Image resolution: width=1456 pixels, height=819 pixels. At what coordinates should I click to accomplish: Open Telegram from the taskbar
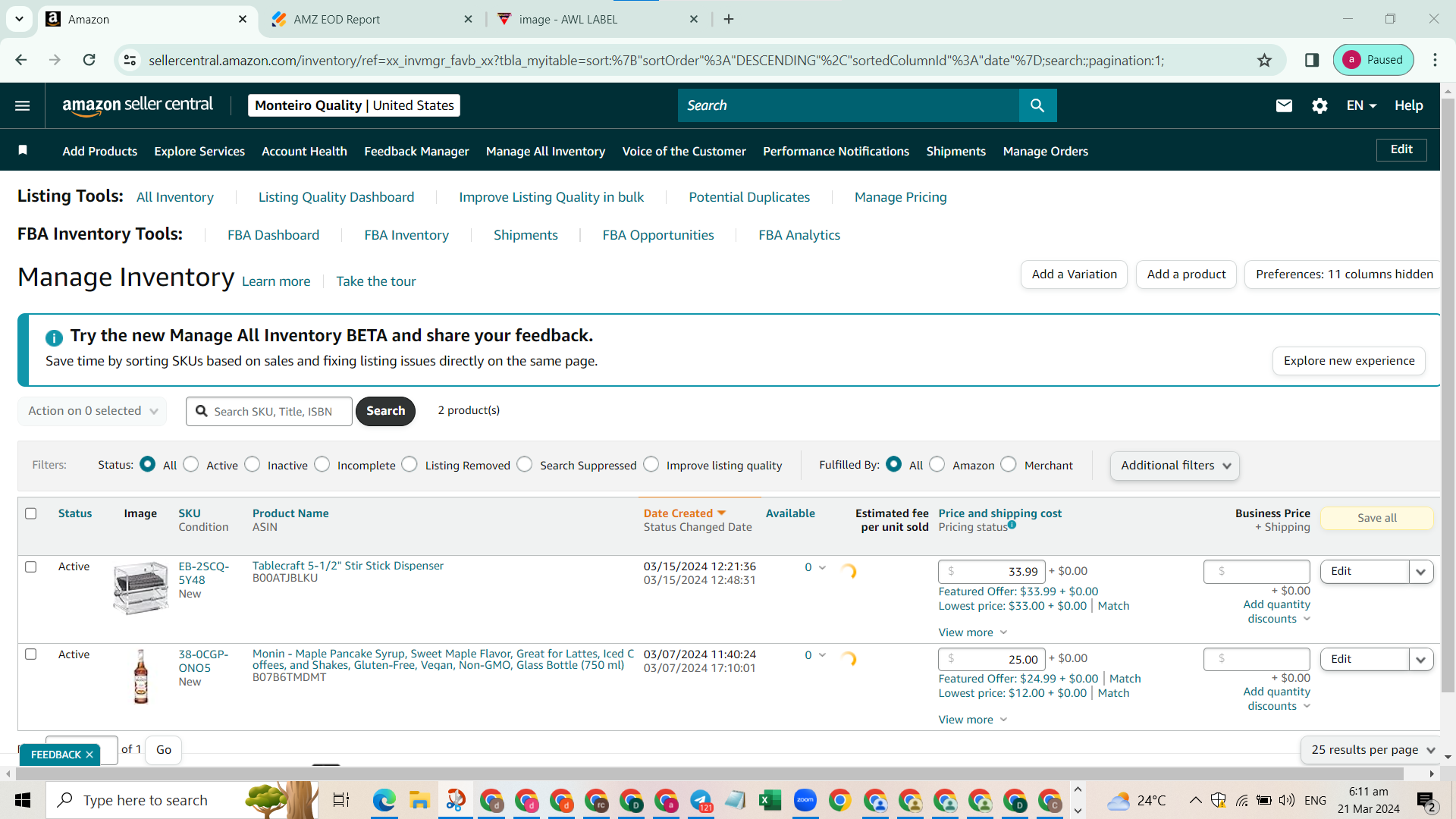(701, 800)
